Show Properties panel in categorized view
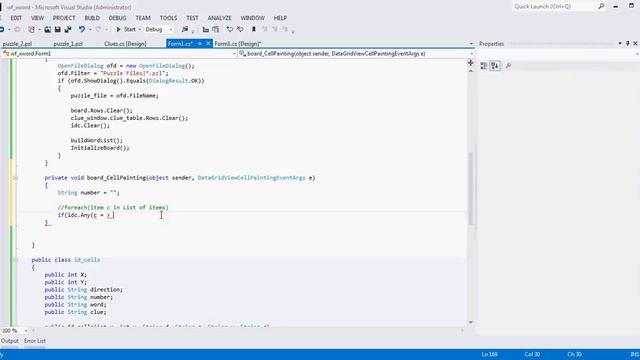The height and width of the screenshot is (360, 640). click(x=484, y=65)
